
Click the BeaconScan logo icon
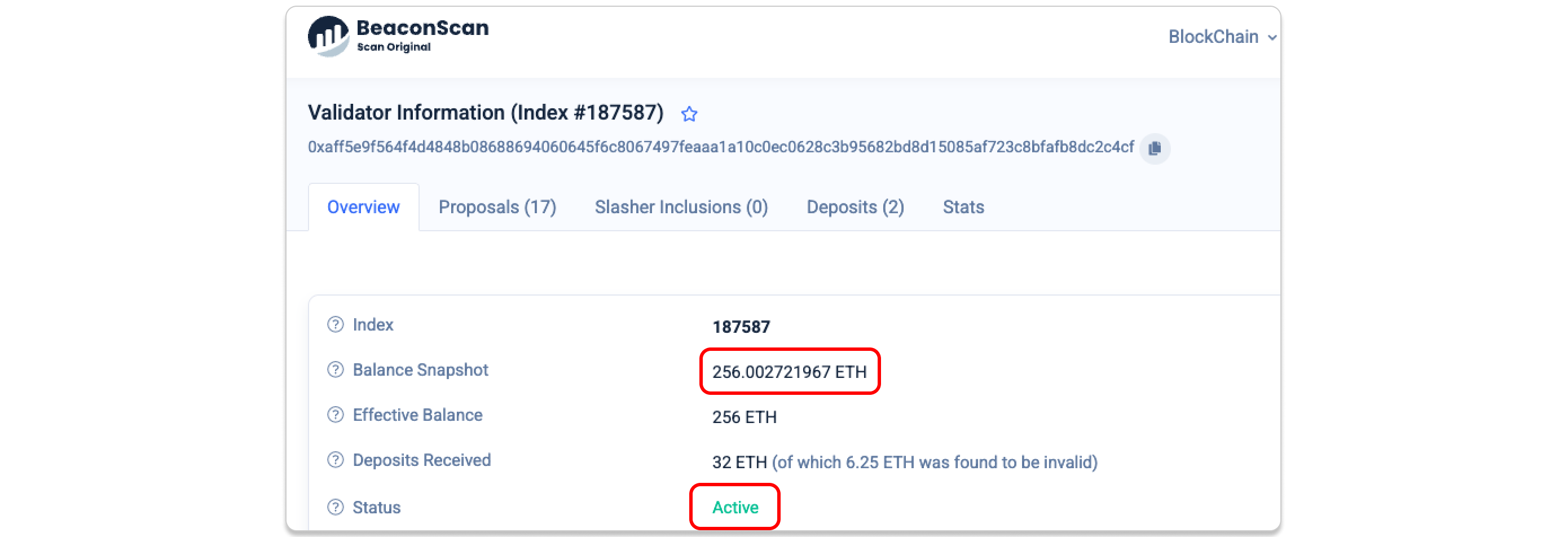click(328, 36)
